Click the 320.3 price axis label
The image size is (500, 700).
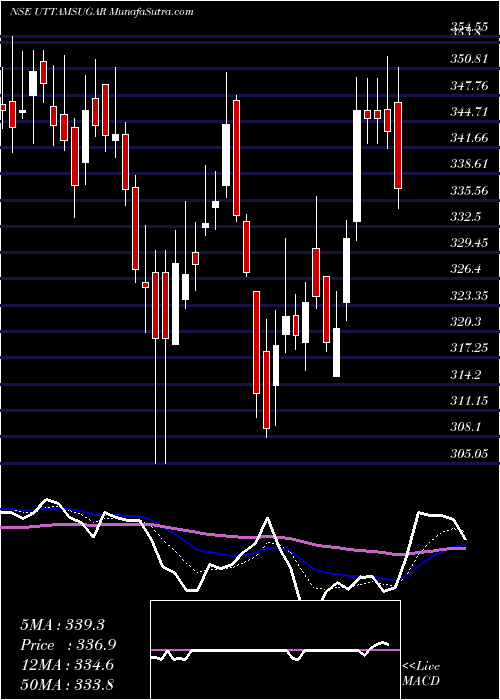tap(466, 322)
